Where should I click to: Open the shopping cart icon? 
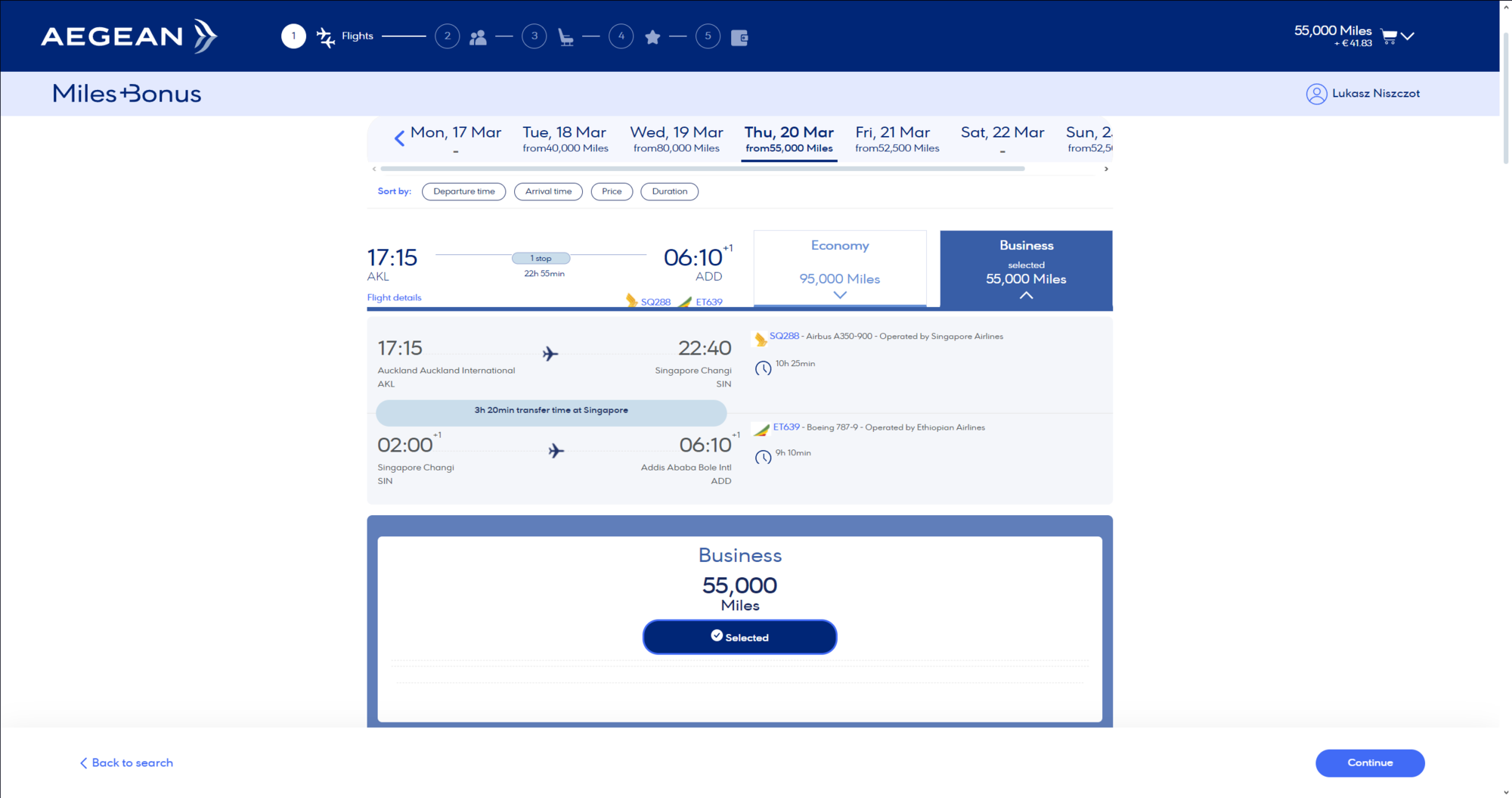[1389, 36]
